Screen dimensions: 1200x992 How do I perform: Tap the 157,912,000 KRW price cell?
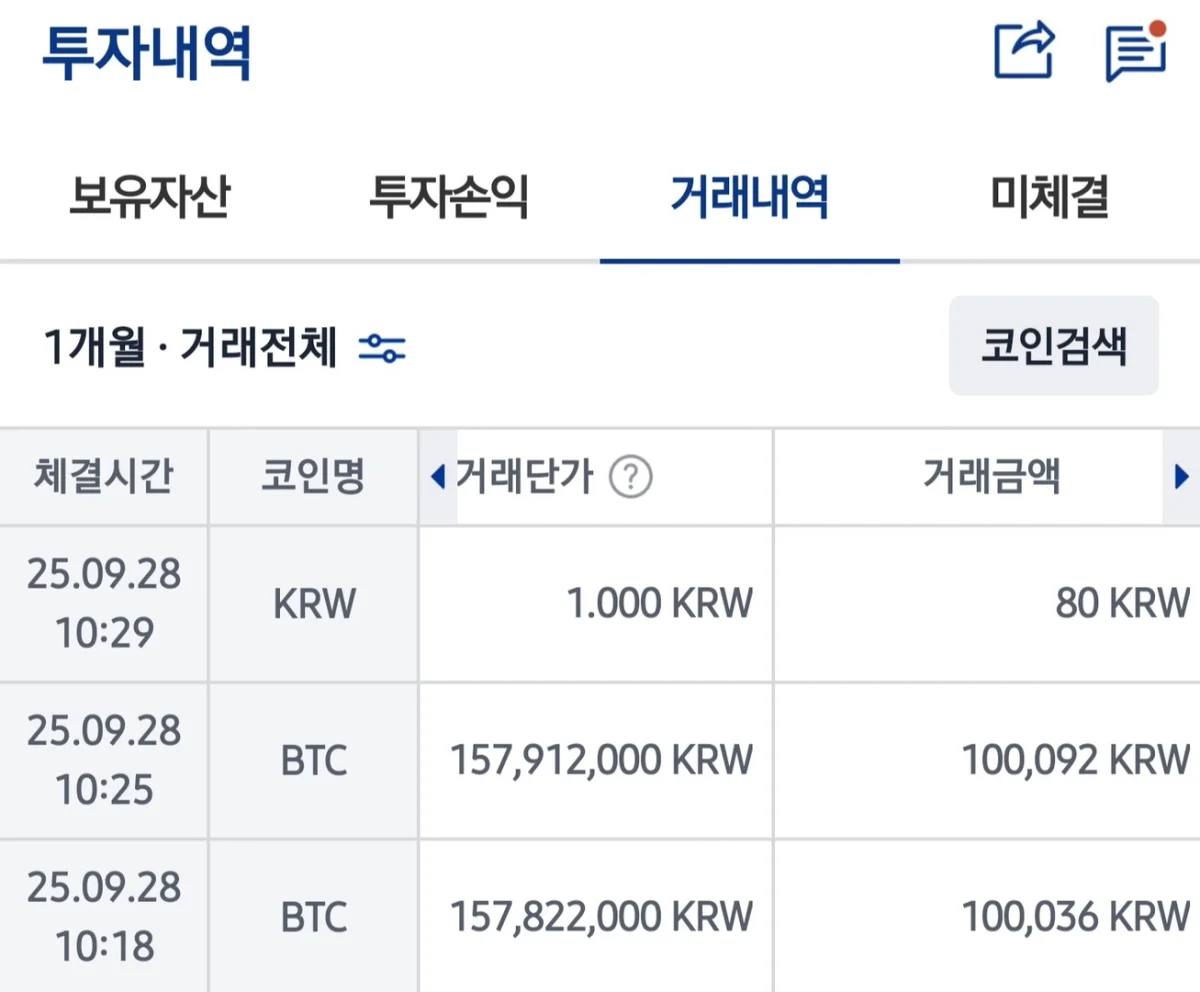[601, 761]
